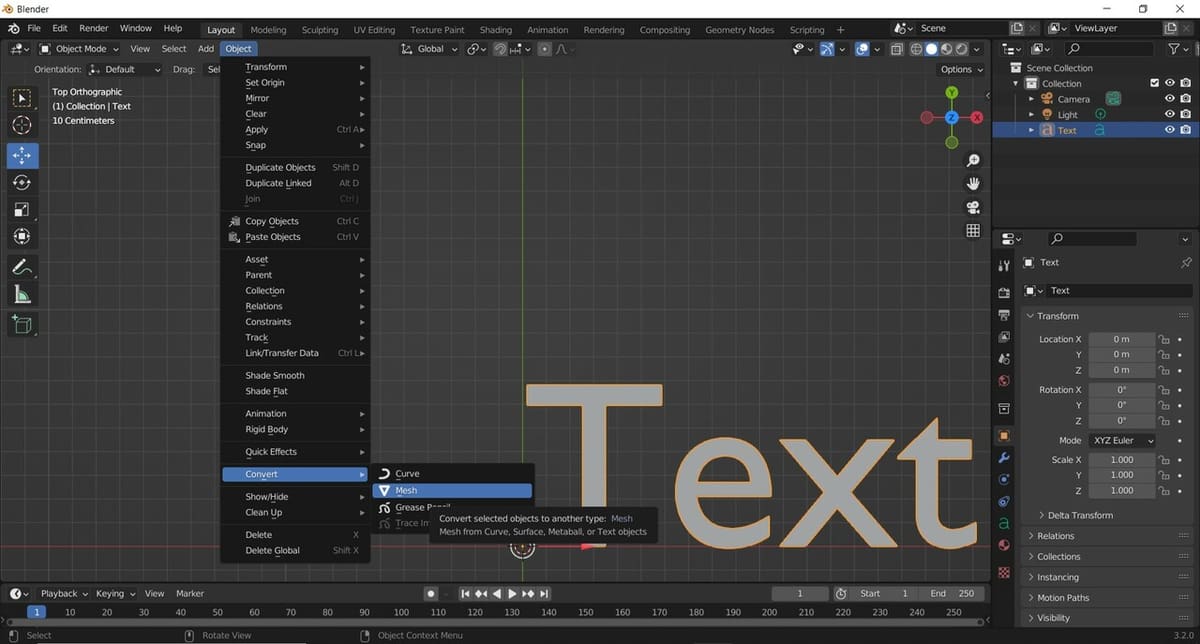Open the Render properties tab
Image resolution: width=1200 pixels, height=644 pixels.
(x=1004, y=292)
